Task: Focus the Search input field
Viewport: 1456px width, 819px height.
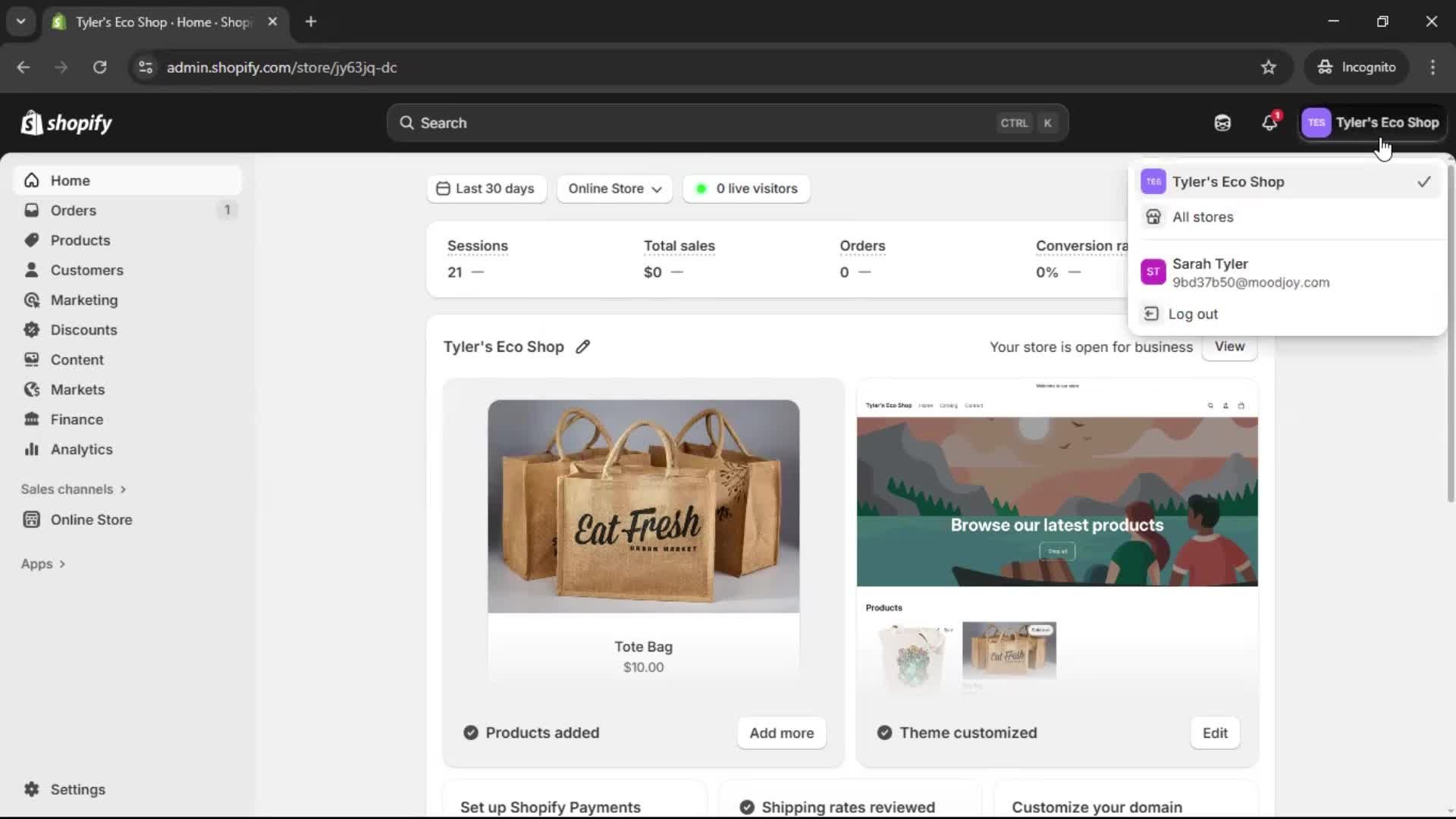Action: coord(727,123)
